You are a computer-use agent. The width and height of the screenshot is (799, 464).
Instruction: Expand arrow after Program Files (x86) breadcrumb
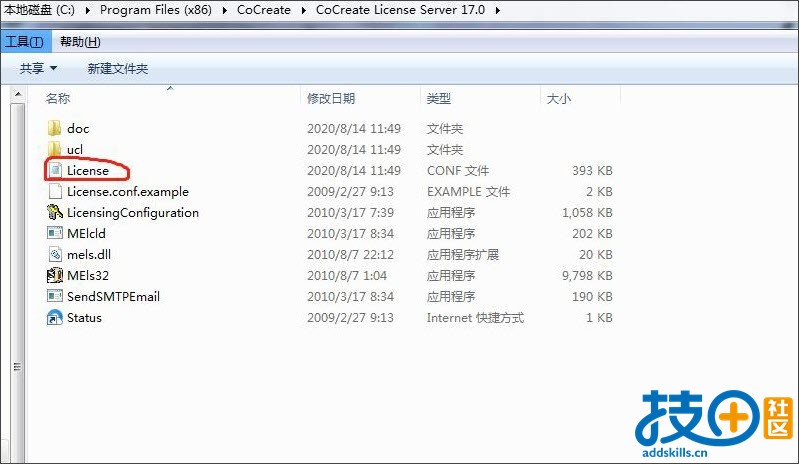tap(224, 10)
